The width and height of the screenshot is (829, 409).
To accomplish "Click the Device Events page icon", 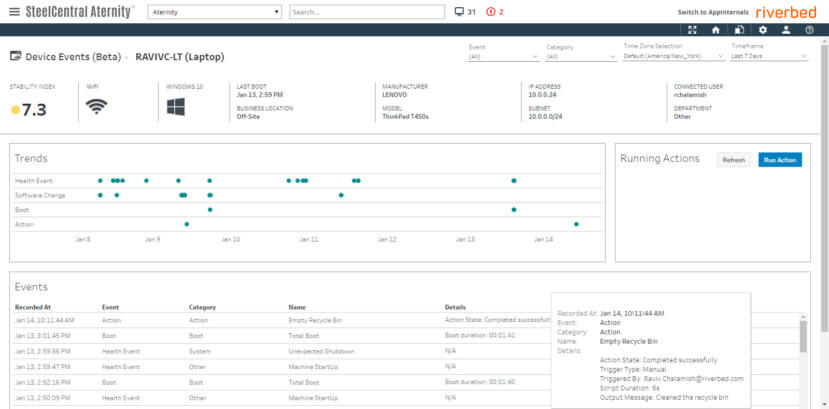I will click(15, 57).
